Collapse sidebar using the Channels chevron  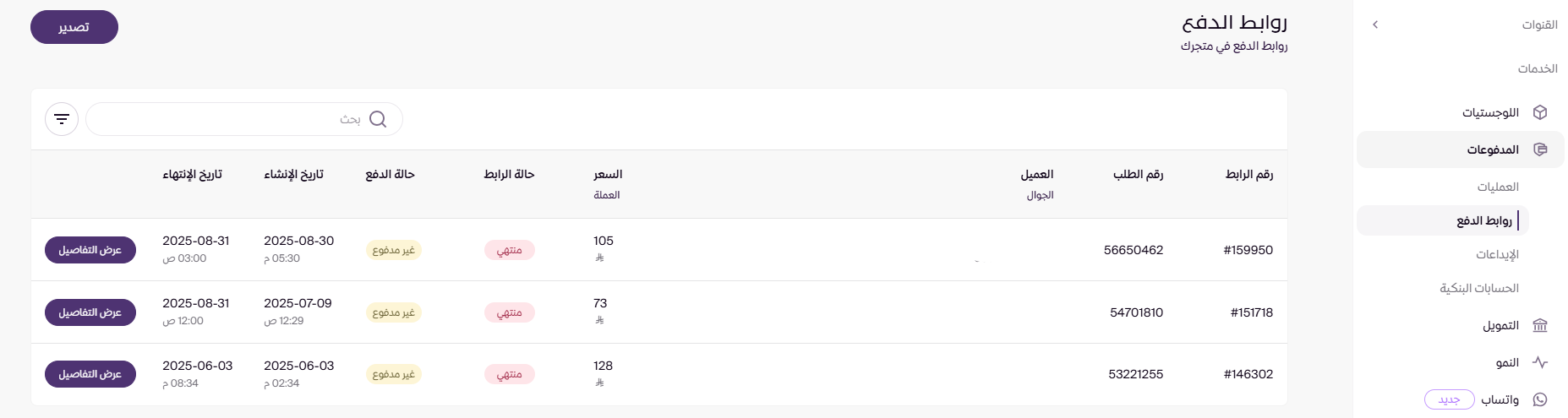(1375, 24)
